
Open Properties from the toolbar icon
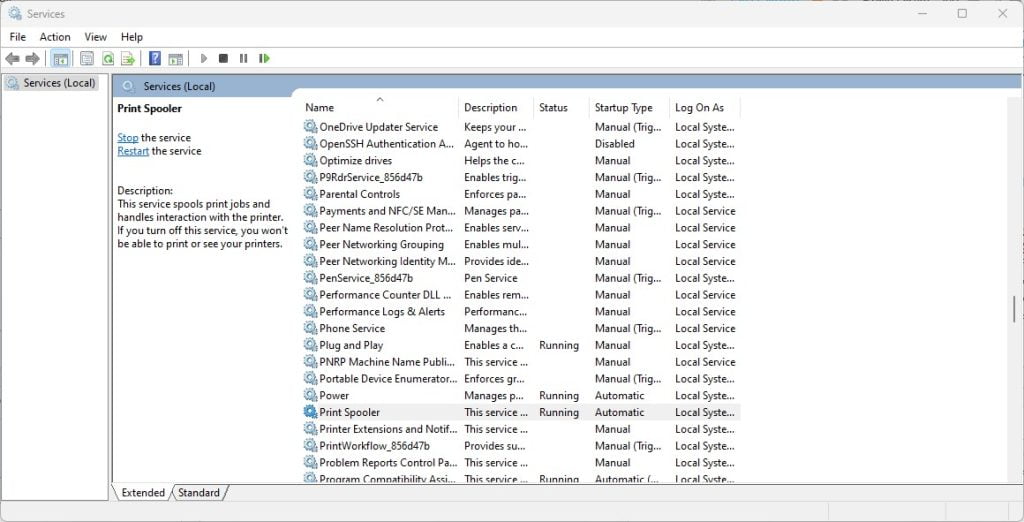87,59
